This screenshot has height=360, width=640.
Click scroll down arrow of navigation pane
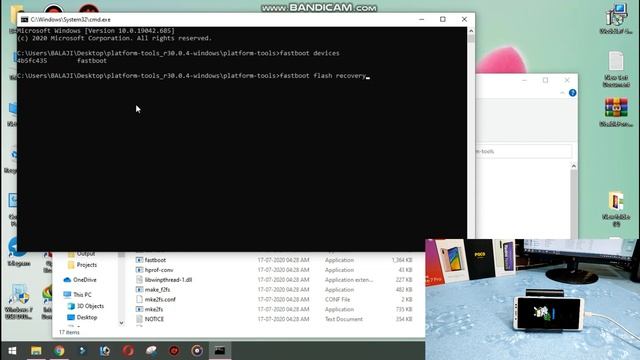121,323
